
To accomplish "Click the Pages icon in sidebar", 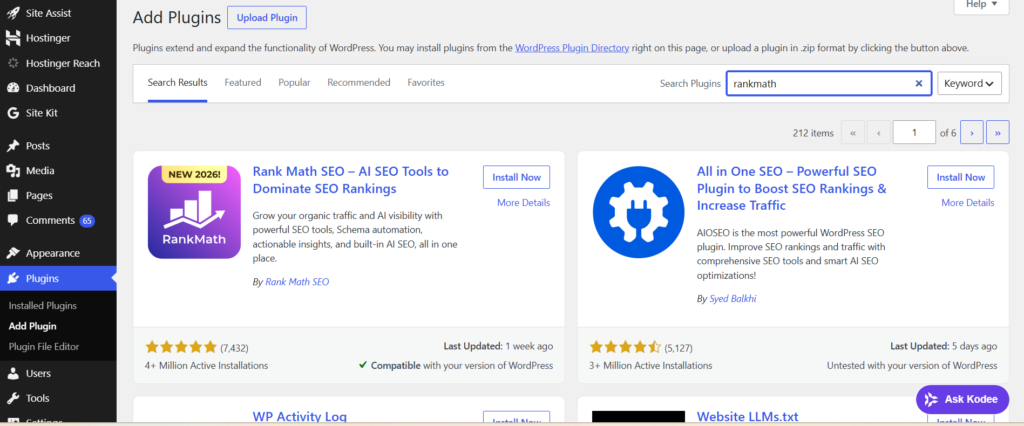I will [x=12, y=195].
